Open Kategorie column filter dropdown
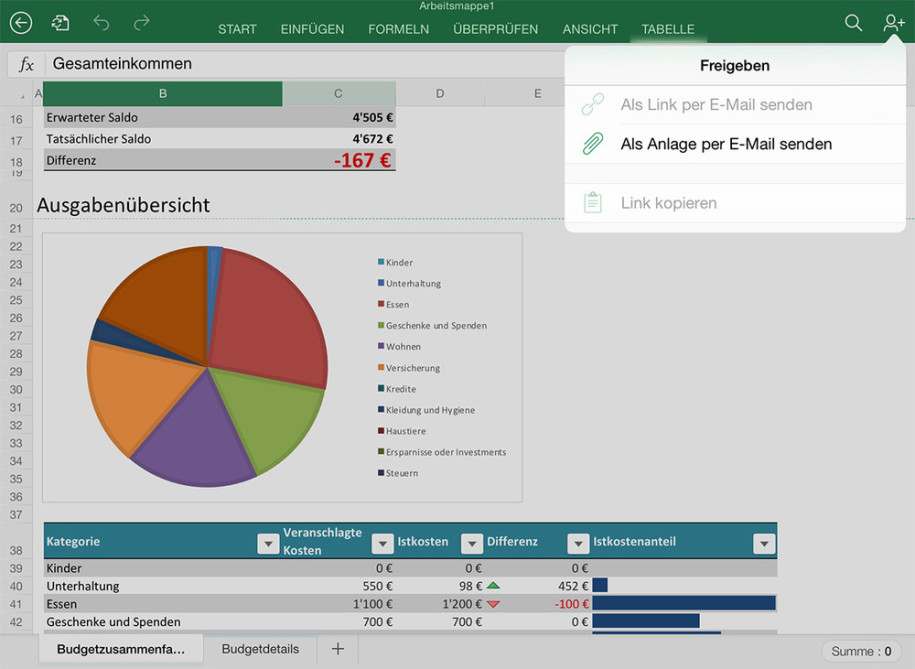915x669 pixels. [267, 543]
